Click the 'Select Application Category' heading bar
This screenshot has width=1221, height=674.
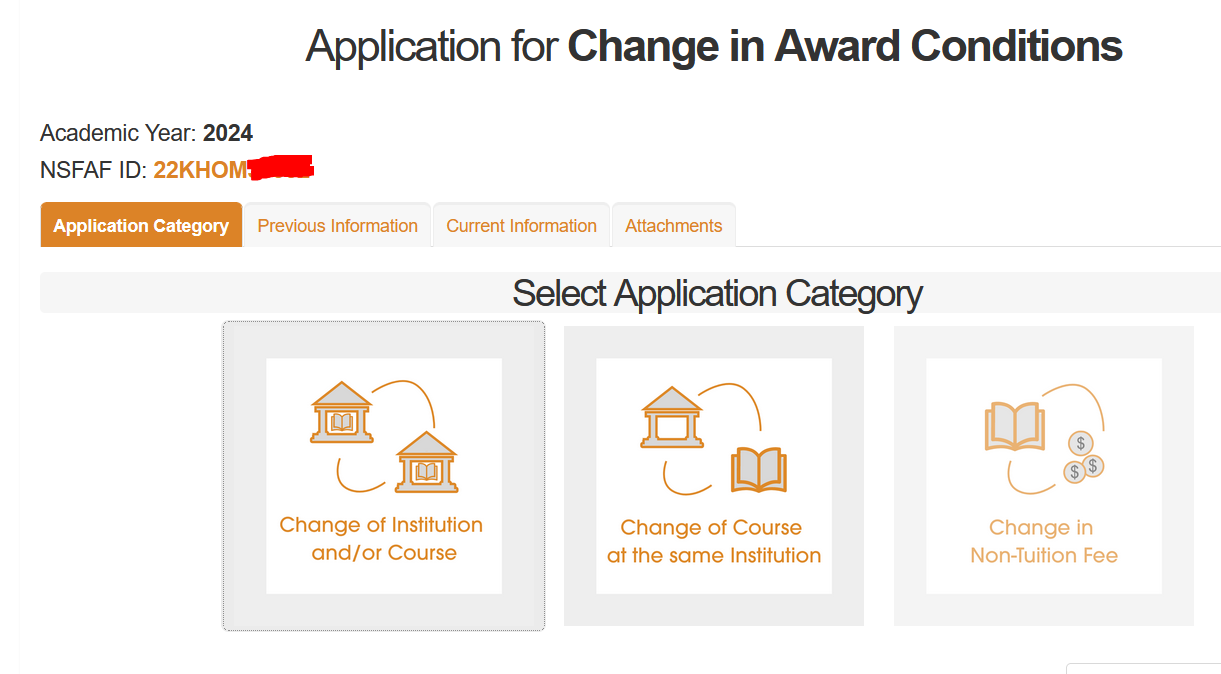tap(717, 293)
